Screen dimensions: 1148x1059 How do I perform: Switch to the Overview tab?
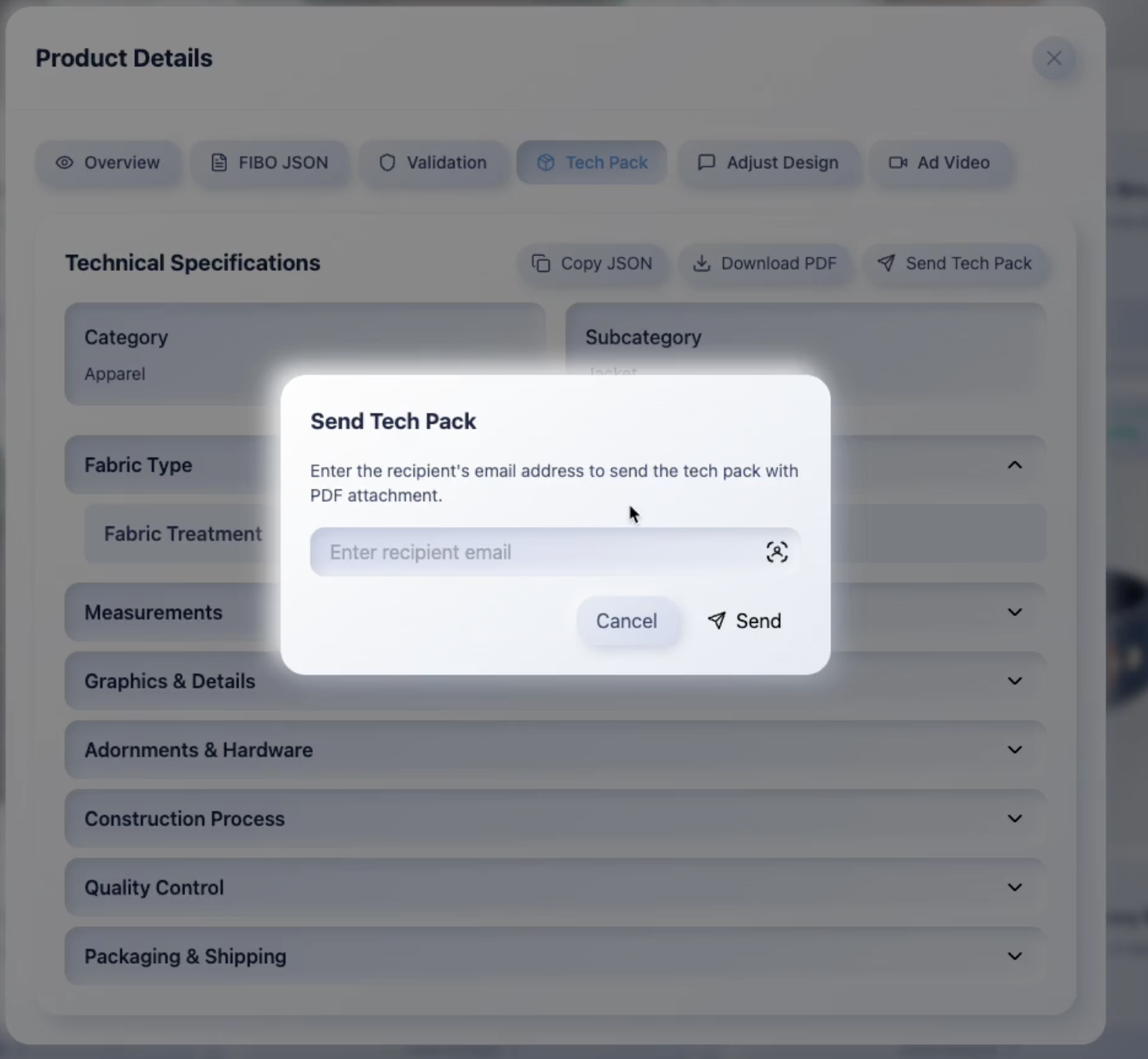108,163
